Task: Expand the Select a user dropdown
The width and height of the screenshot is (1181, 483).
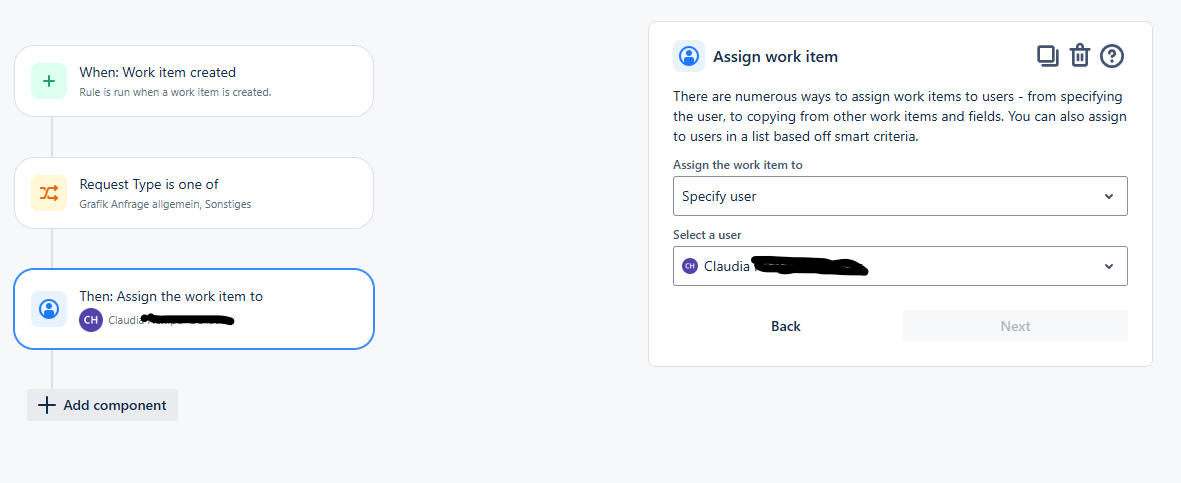Action: click(x=900, y=266)
